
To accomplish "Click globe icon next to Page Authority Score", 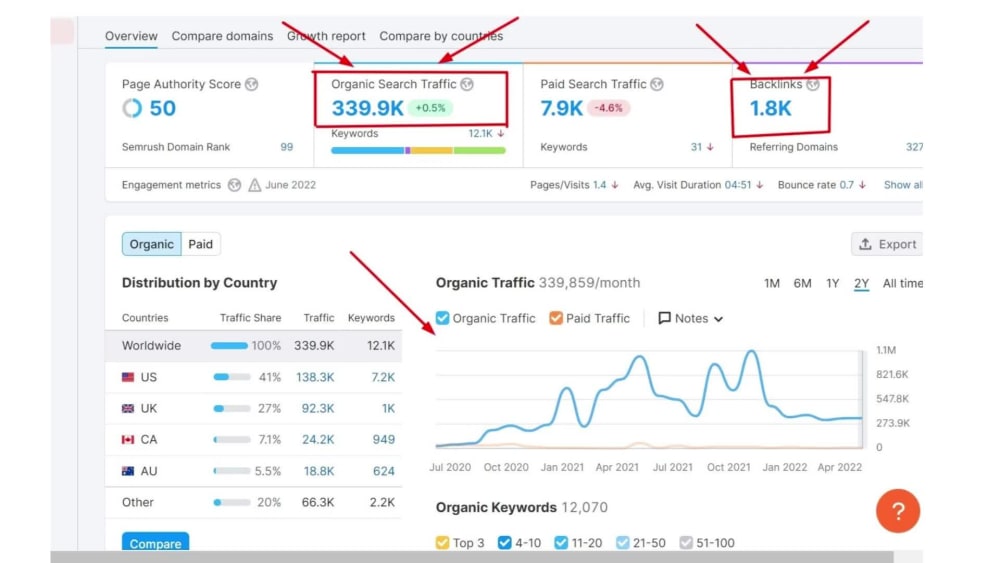I will (x=252, y=84).
